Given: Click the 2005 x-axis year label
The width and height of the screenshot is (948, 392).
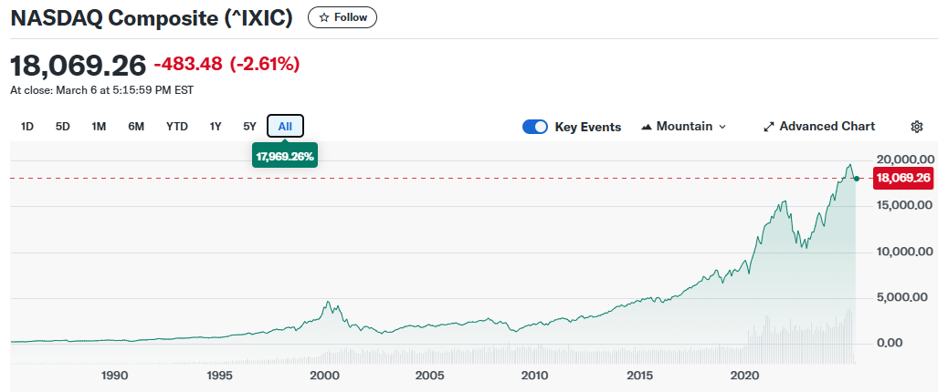Looking at the screenshot, I should point(429,376).
